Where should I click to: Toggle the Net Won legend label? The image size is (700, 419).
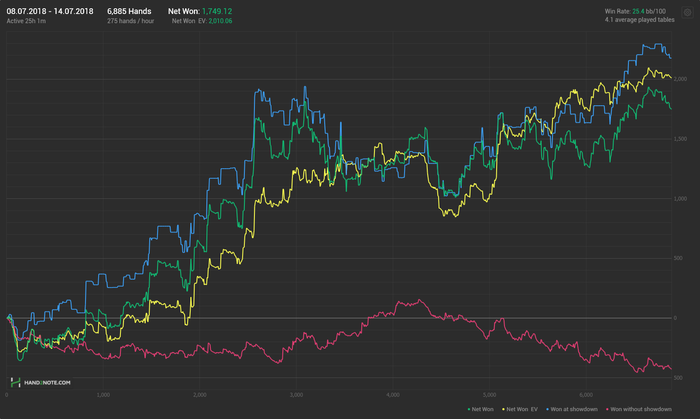tap(483, 409)
